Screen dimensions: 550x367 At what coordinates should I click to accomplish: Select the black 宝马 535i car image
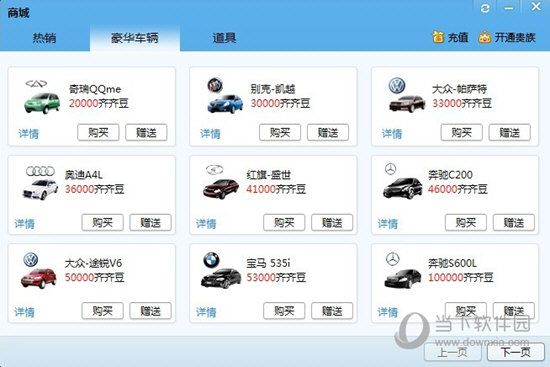point(221,278)
